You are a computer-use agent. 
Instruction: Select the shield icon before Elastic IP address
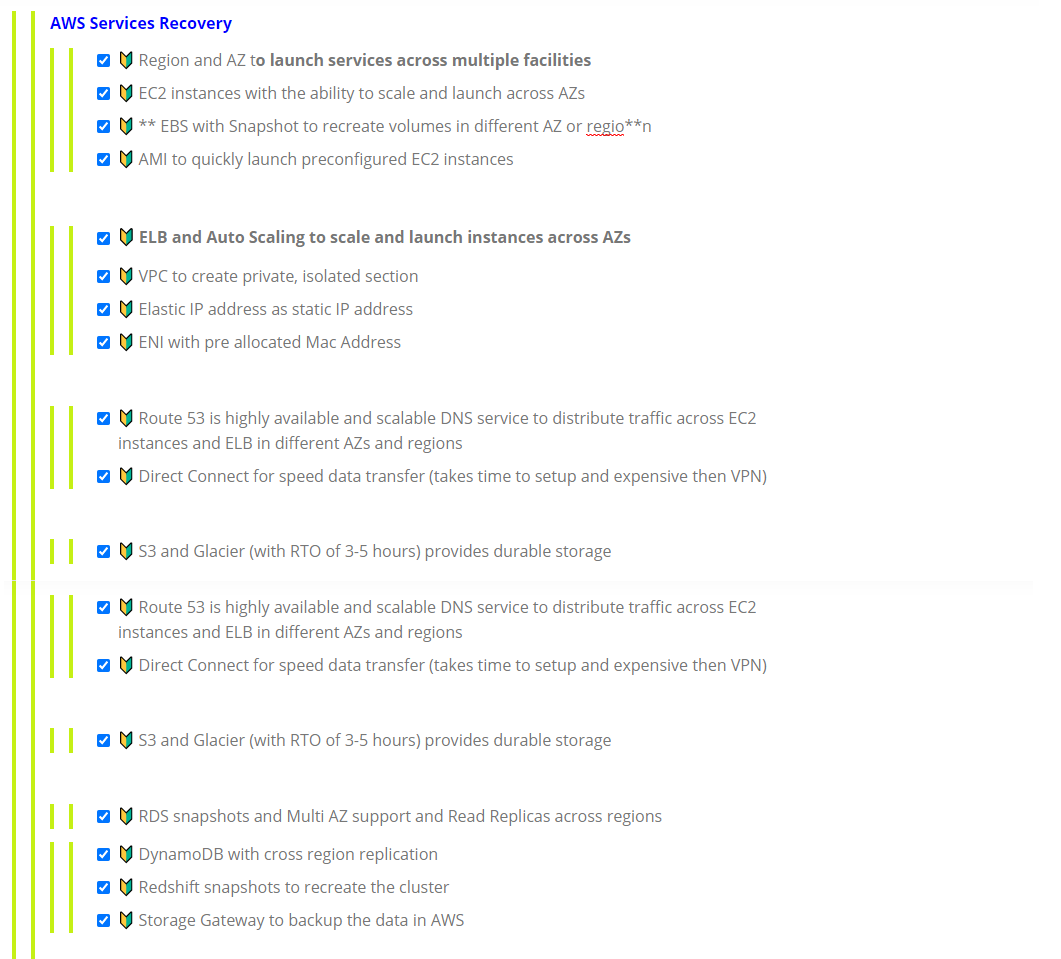click(126, 309)
